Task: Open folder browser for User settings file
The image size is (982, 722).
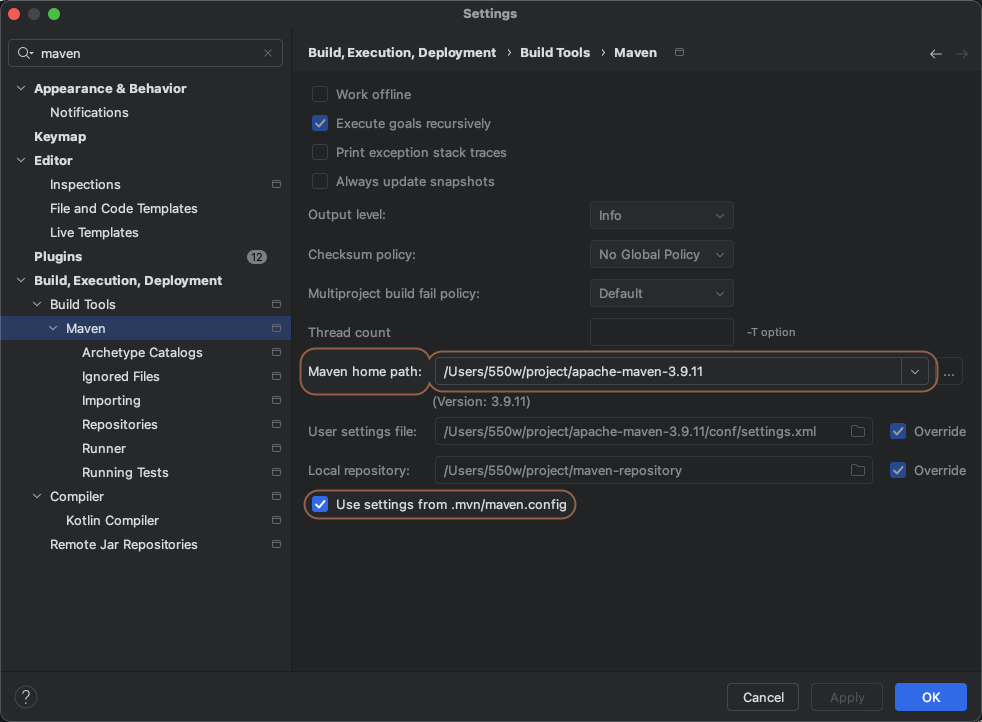Action: point(858,432)
